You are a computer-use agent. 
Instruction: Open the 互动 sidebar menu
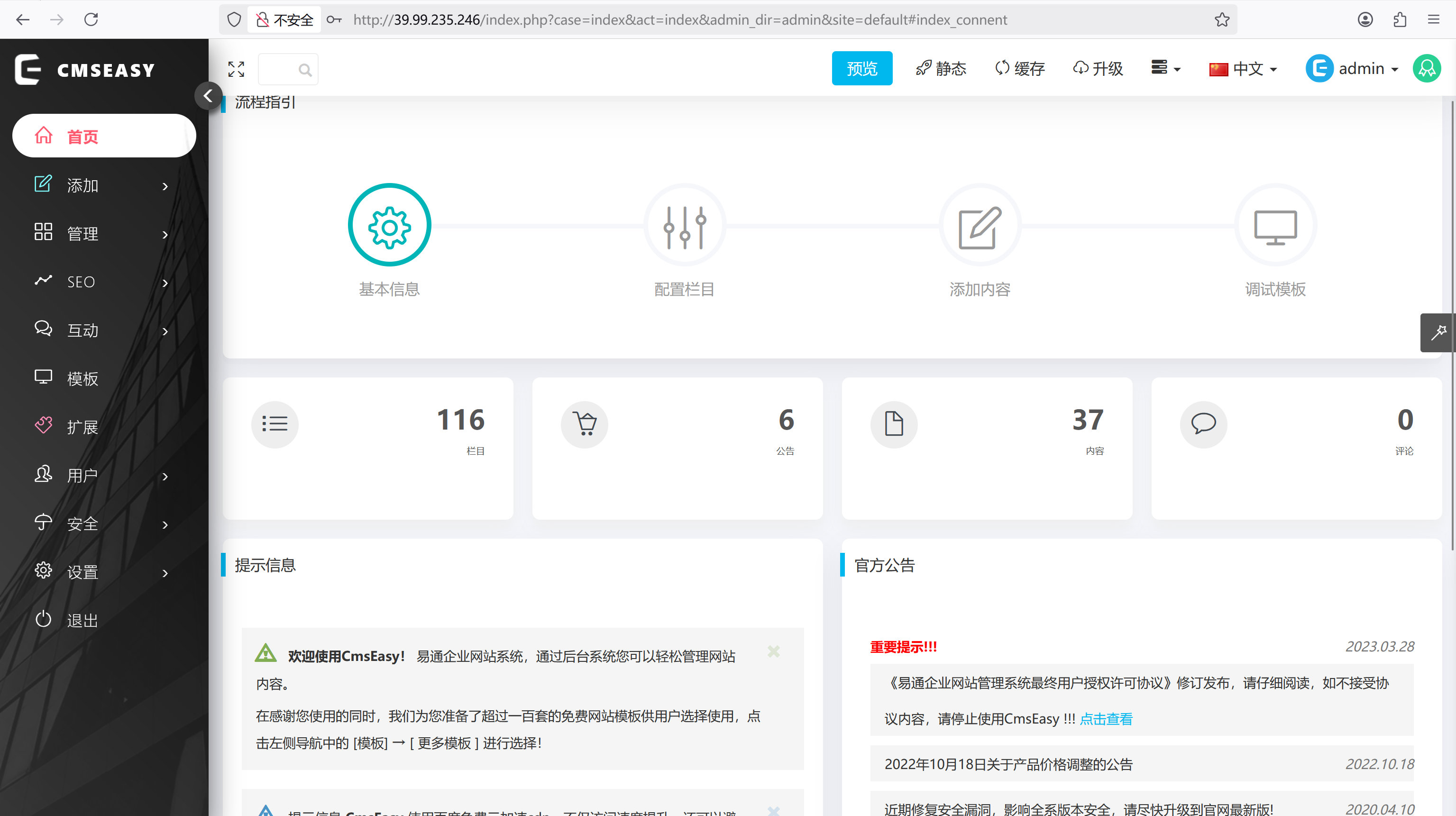pyautogui.click(x=104, y=330)
